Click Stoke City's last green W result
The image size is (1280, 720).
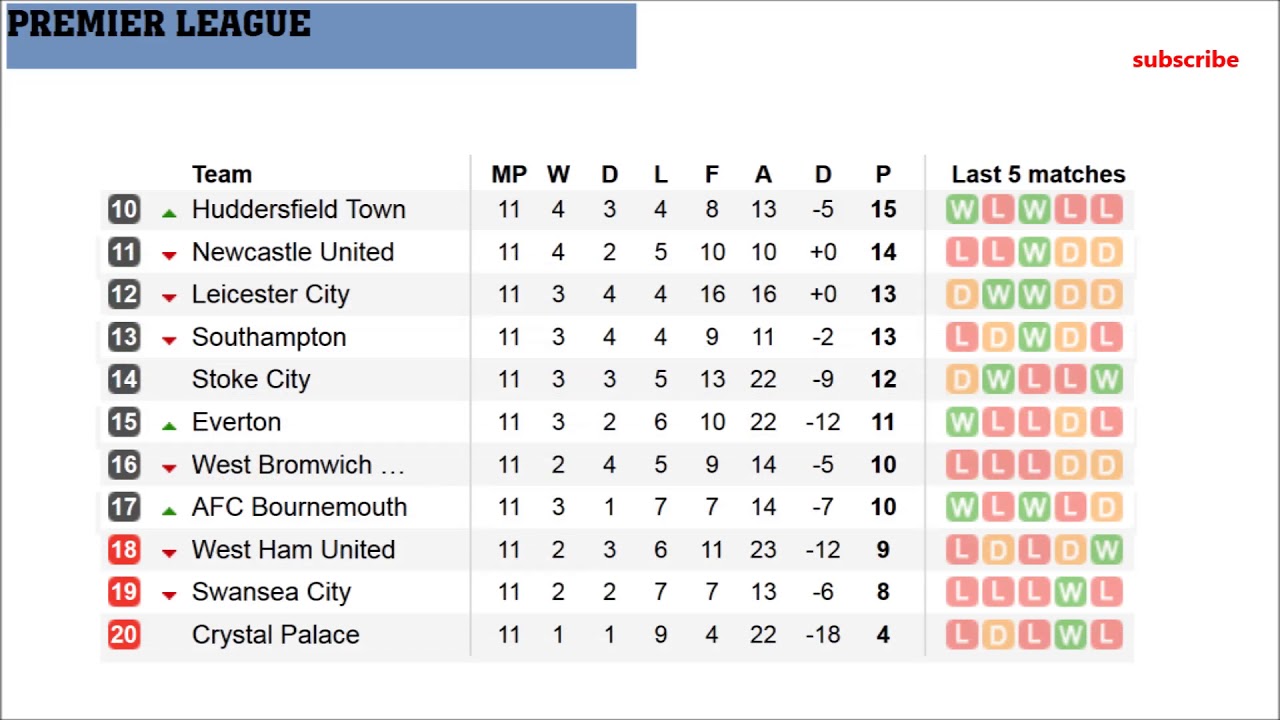[x=1106, y=380]
